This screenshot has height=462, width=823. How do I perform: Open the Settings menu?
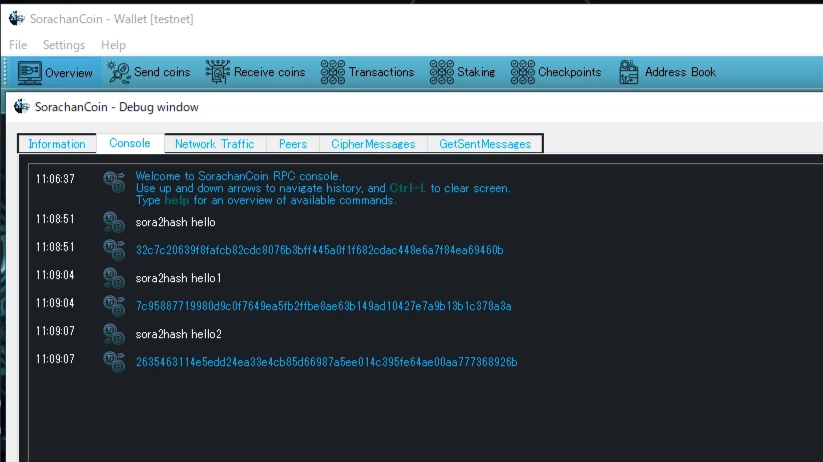tap(64, 45)
